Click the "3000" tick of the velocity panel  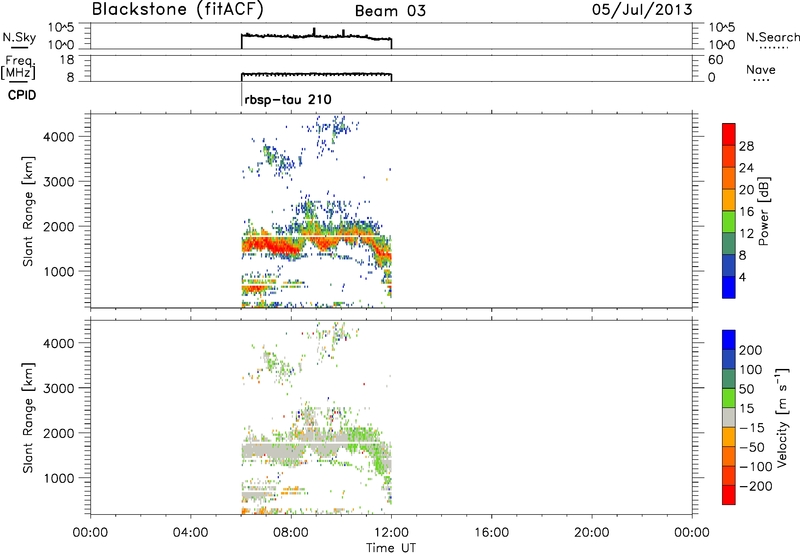pyautogui.click(x=59, y=388)
